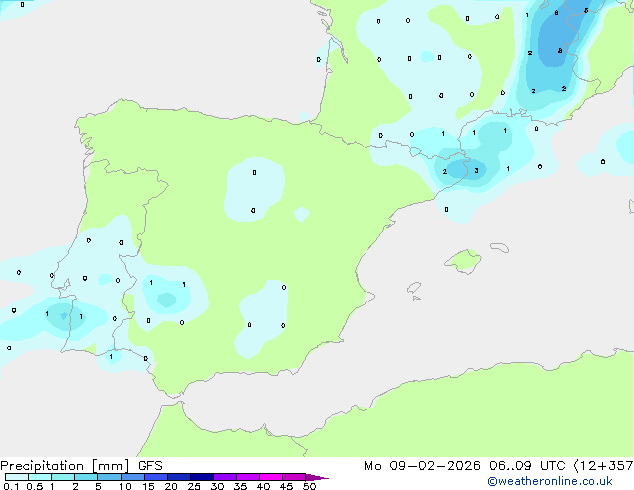Click the '50' legend scale label
Viewport: 634px width, 490px height.
pos(309,486)
